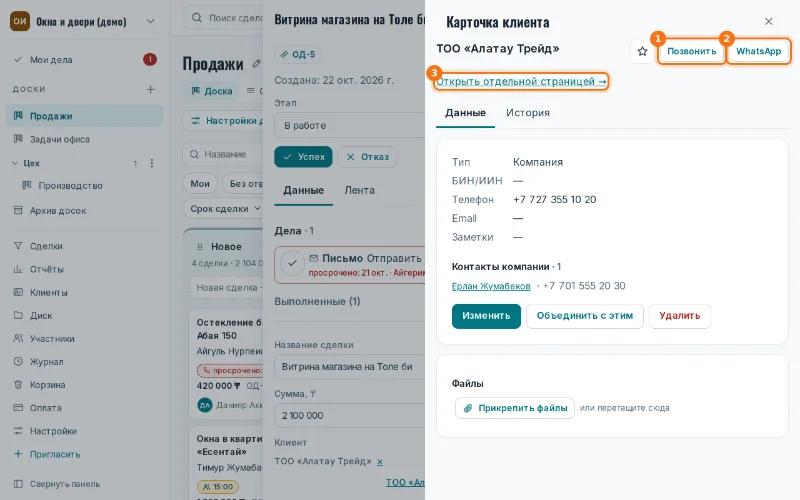800x500 pixels.
Task: Click Прикрепить файлы paperclip button
Action: 515,408
